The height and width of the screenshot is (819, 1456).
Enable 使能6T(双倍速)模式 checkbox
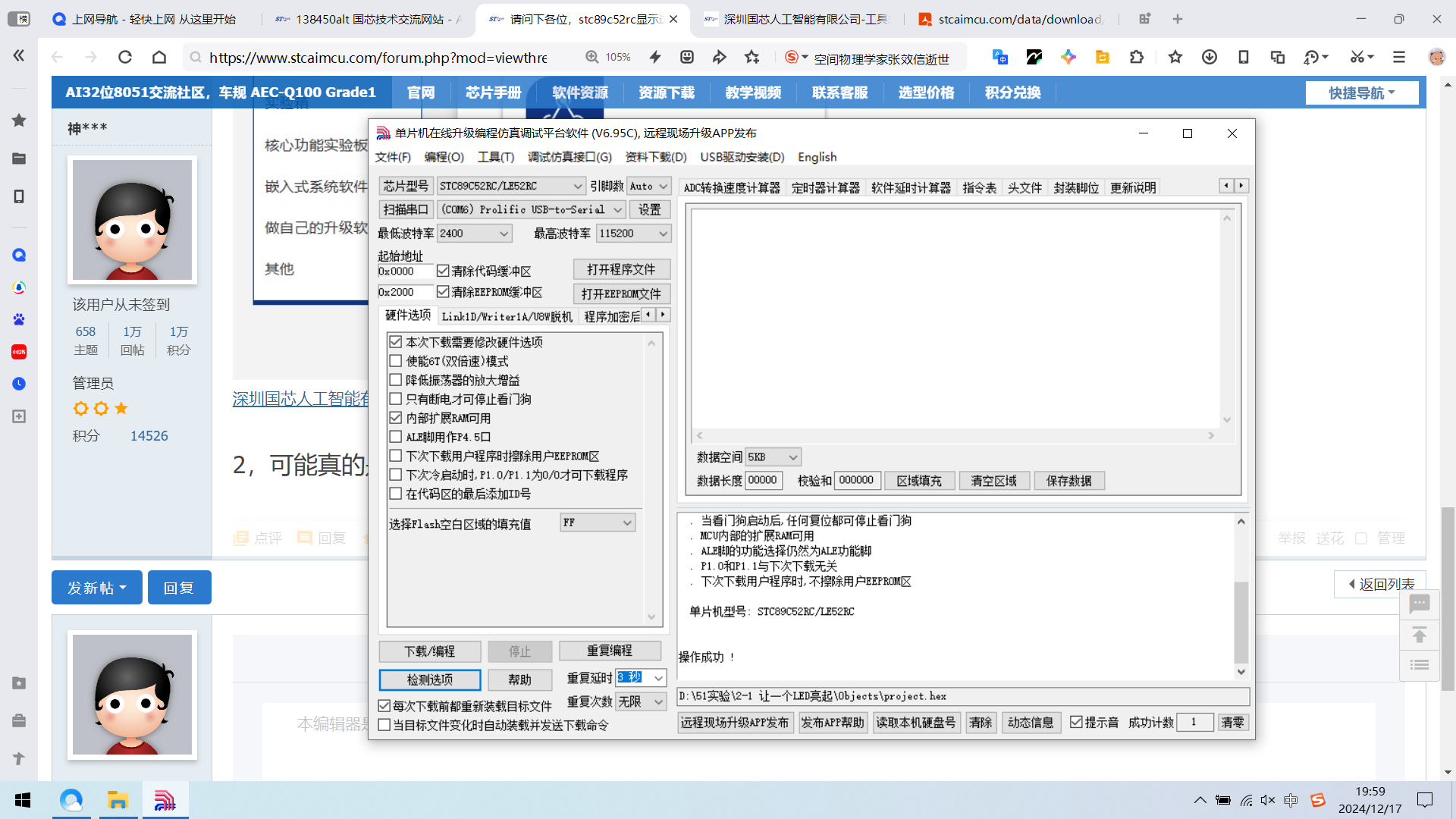(395, 361)
